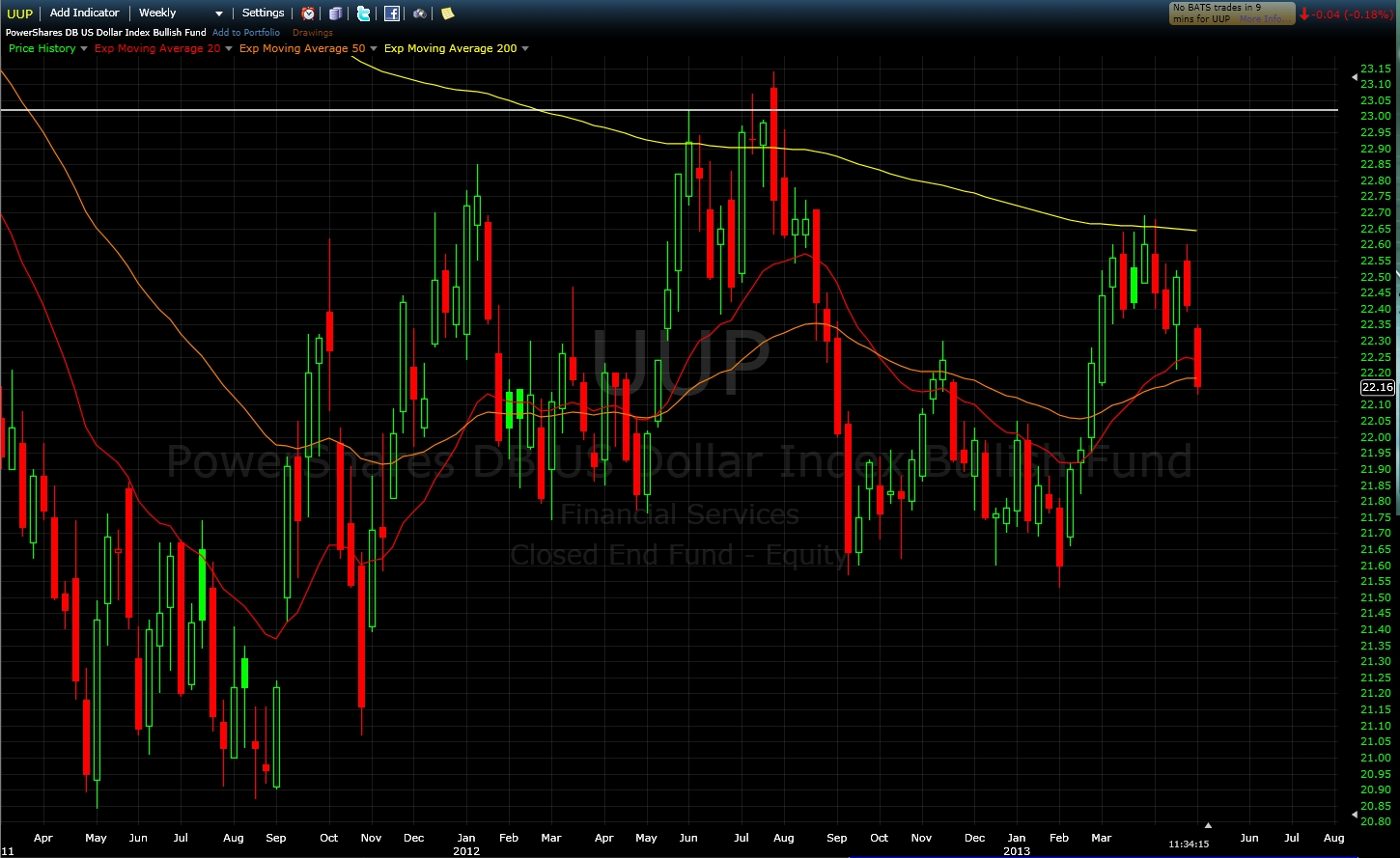Open the Weekly timeframe dropdown
The width and height of the screenshot is (1400, 858).
pos(181,14)
